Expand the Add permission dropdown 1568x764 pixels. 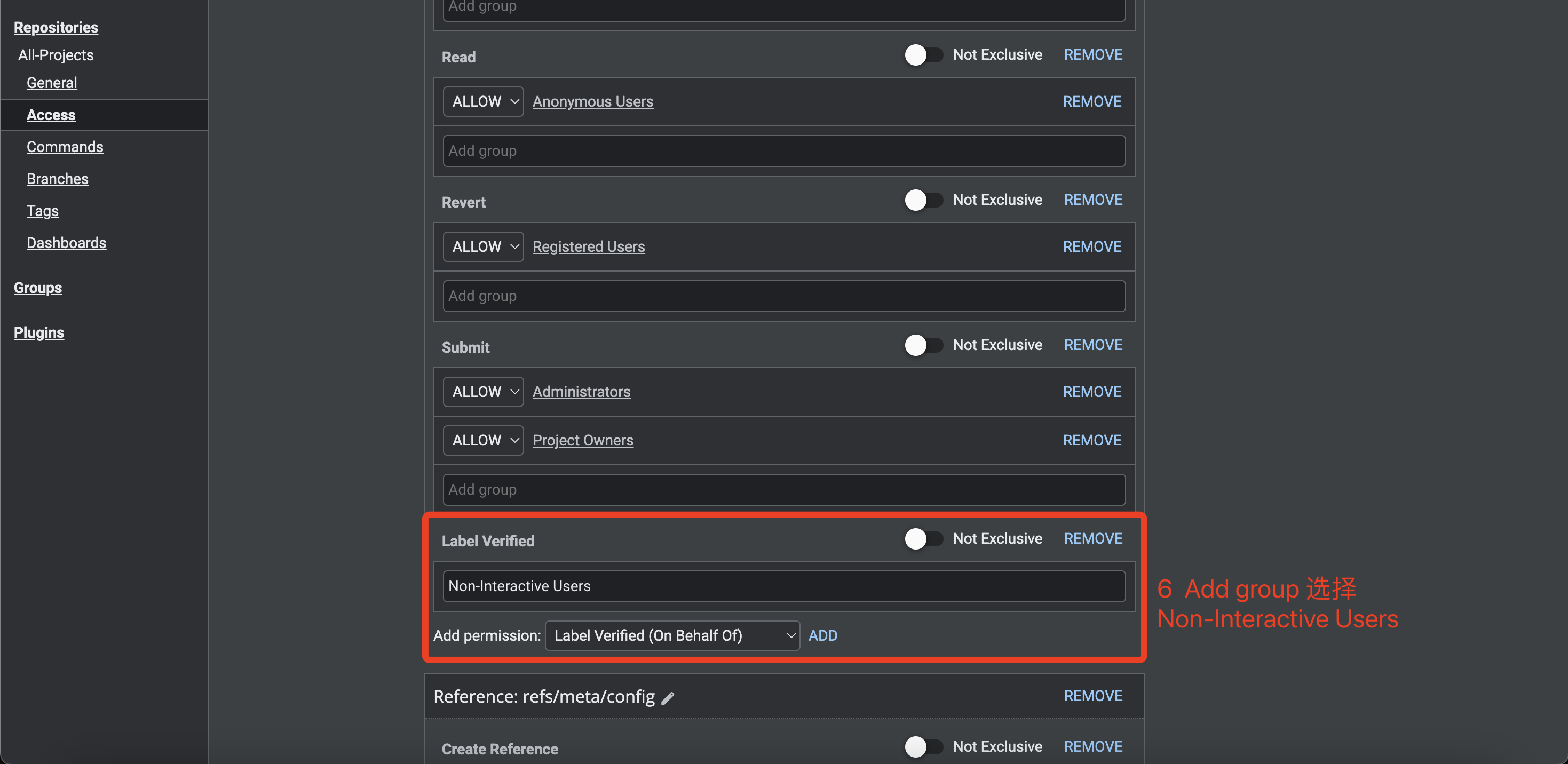pos(672,635)
